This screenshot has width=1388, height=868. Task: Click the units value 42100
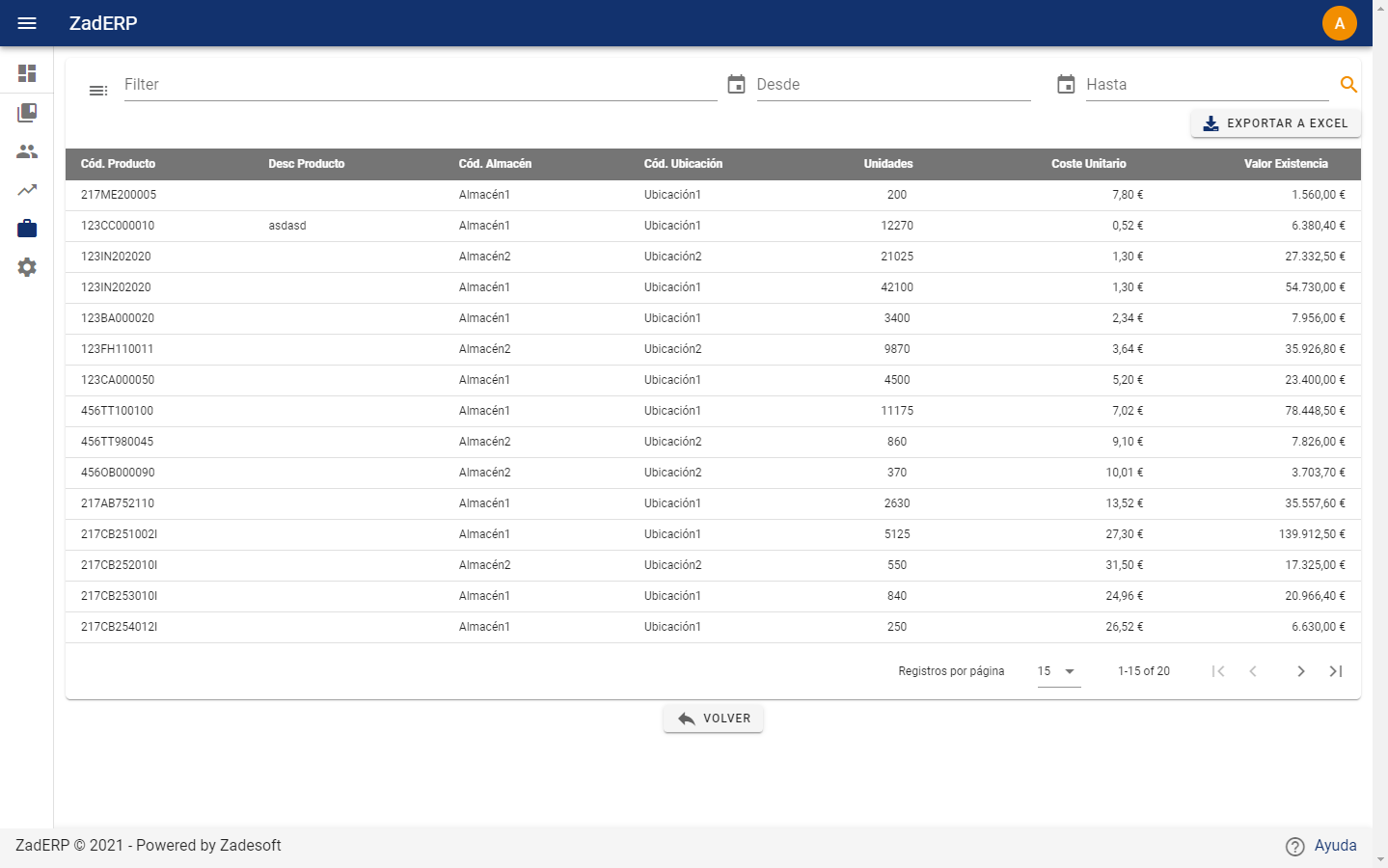(897, 287)
